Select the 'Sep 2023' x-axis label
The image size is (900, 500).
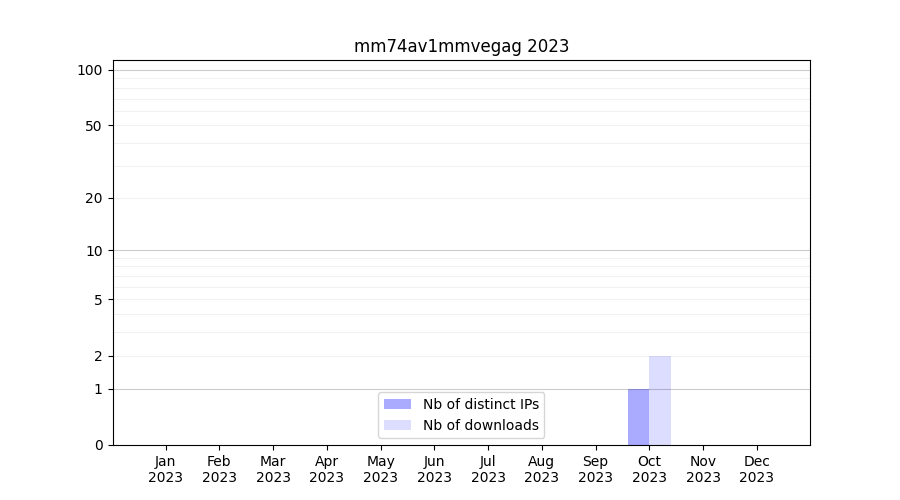click(595, 469)
